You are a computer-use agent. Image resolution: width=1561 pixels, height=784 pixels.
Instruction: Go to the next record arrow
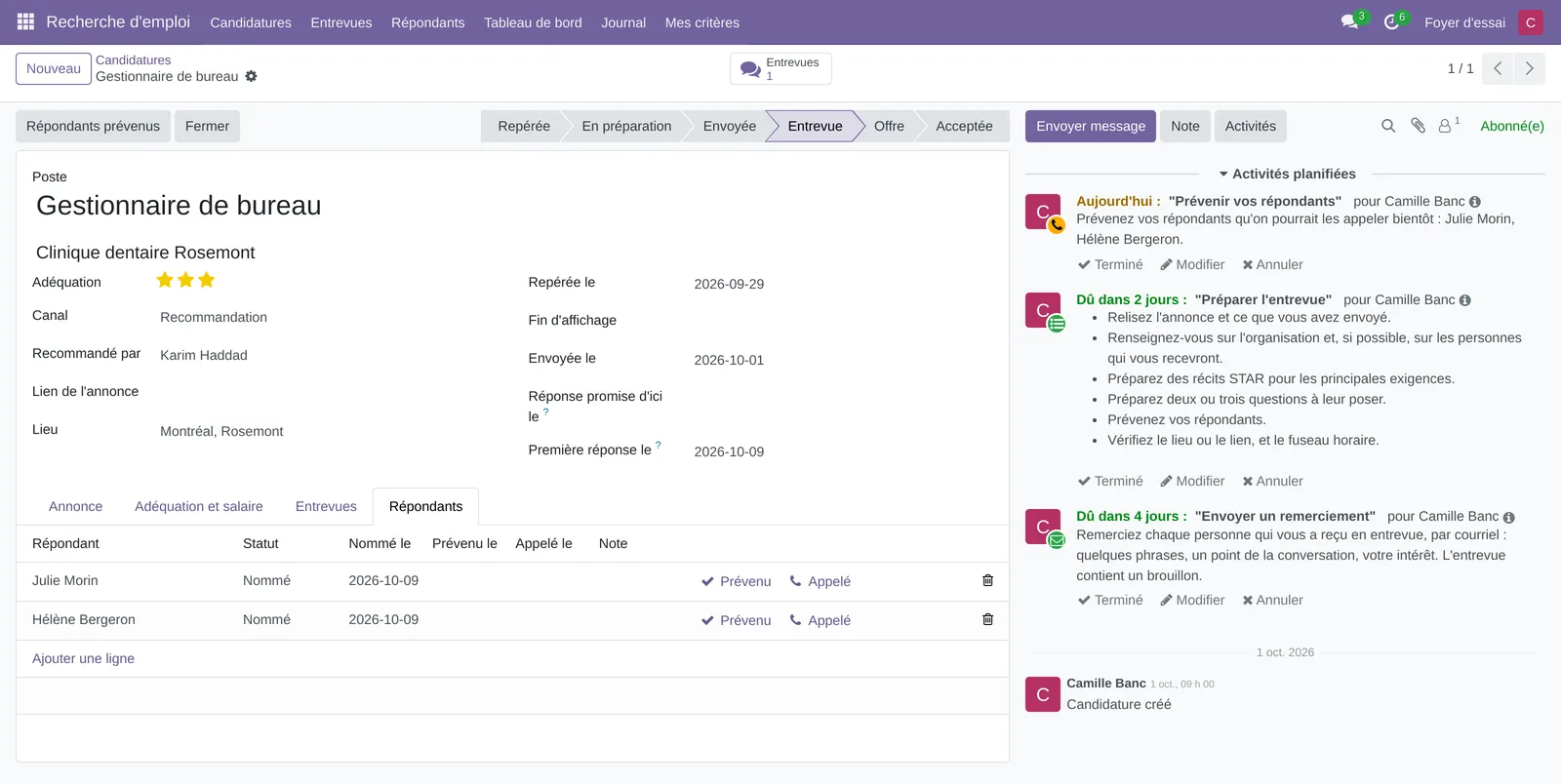[x=1529, y=68]
